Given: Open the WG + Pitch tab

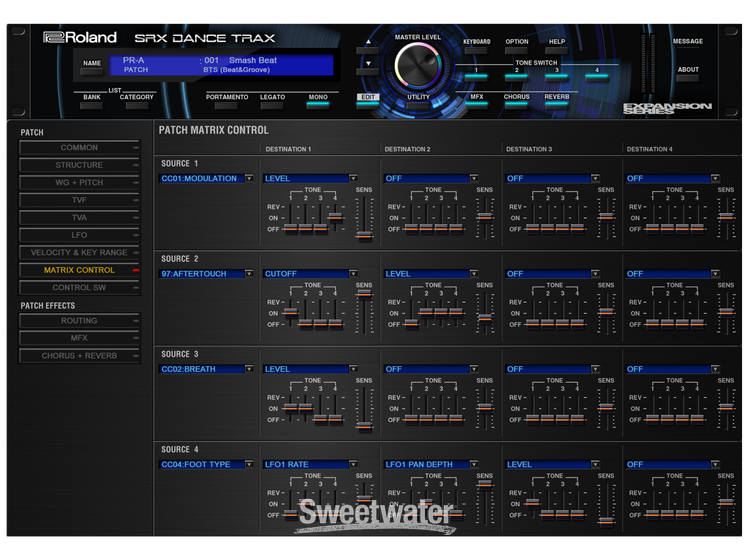Looking at the screenshot, I should tap(79, 183).
